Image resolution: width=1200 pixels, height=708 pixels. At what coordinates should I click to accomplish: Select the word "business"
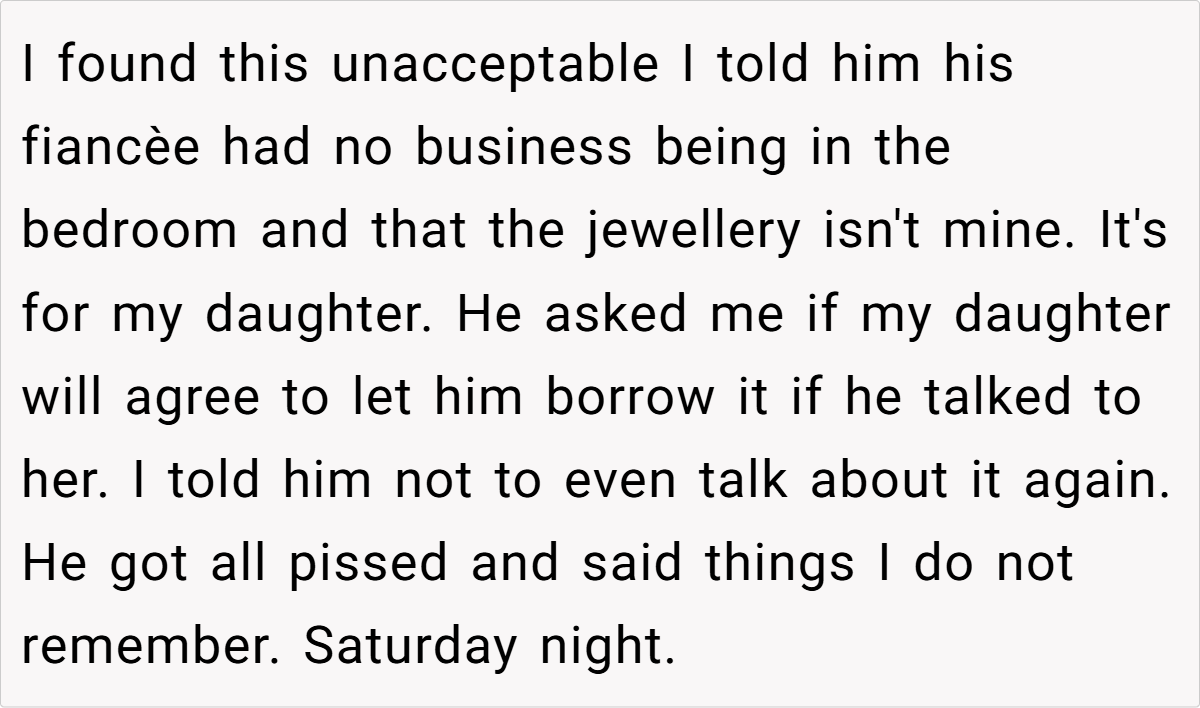(524, 149)
